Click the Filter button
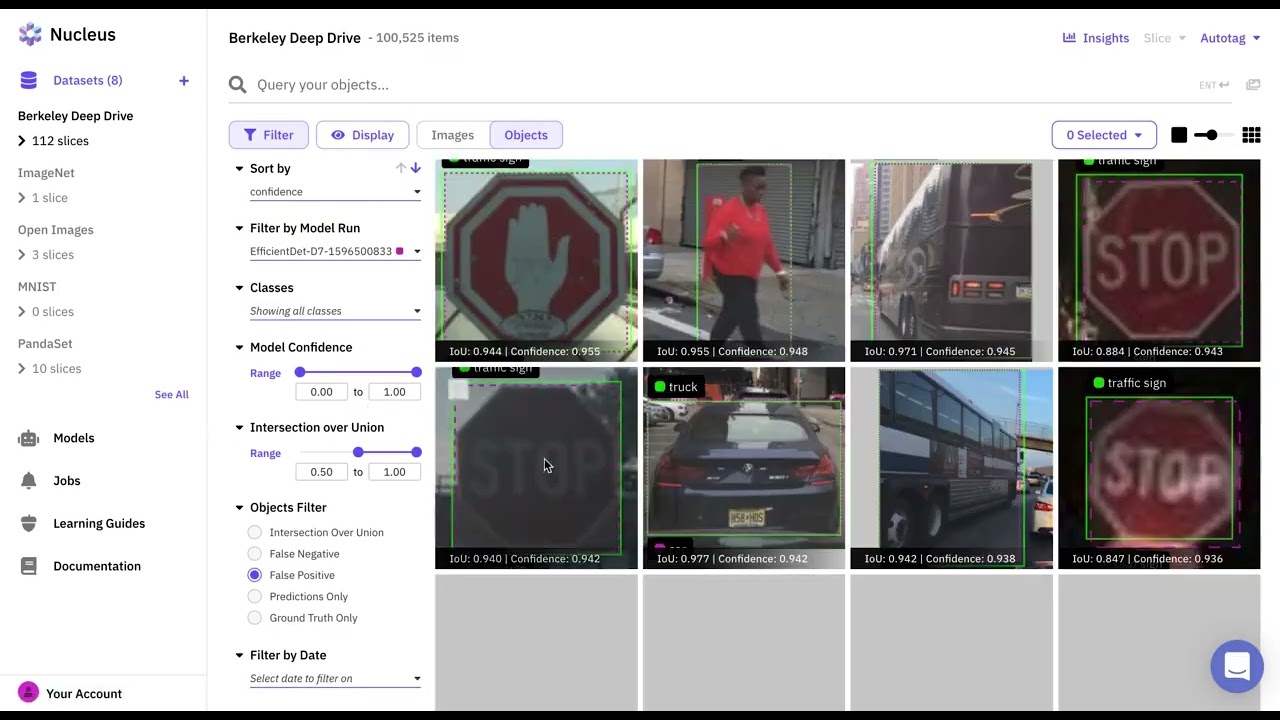The image size is (1280, 720). pos(268,135)
